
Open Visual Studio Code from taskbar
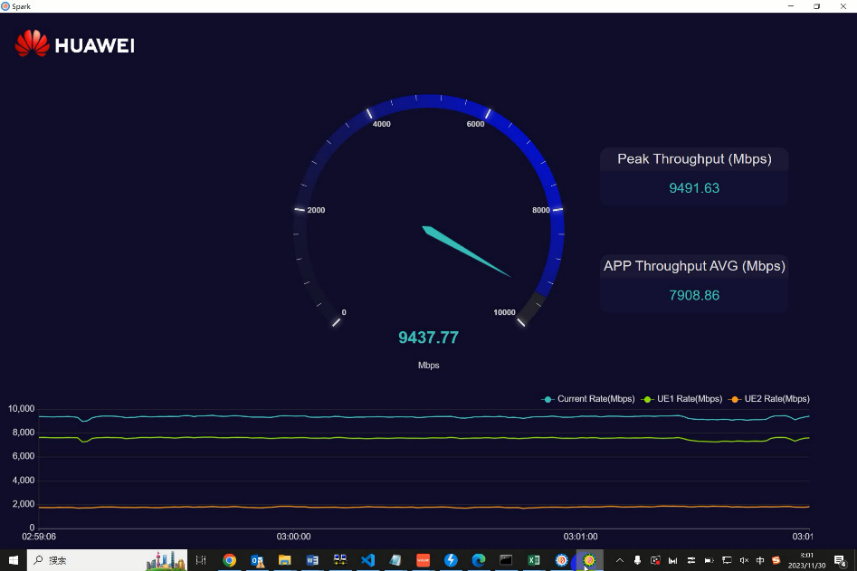[x=368, y=560]
